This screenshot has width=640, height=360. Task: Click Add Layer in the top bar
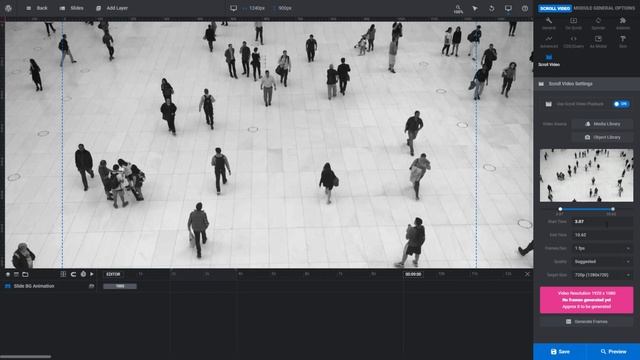(x=112, y=8)
